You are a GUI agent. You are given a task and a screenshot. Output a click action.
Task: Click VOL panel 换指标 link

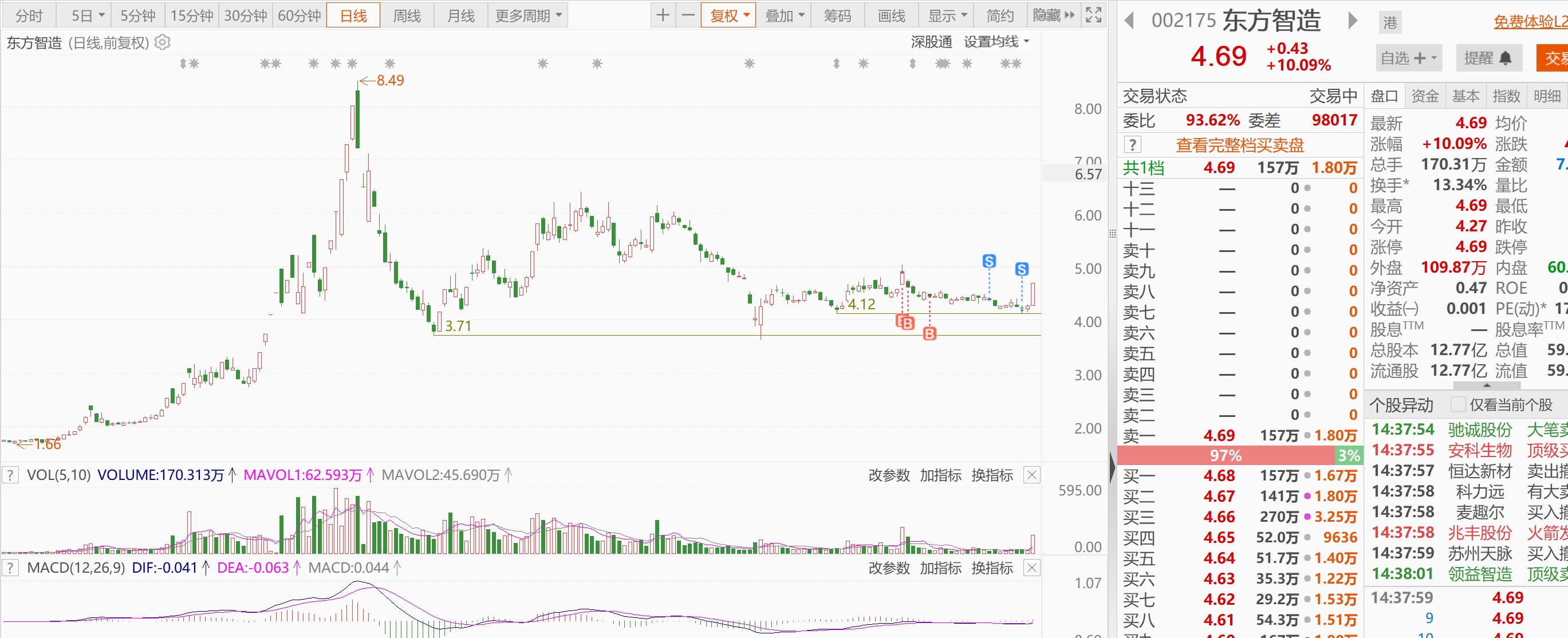pos(992,475)
